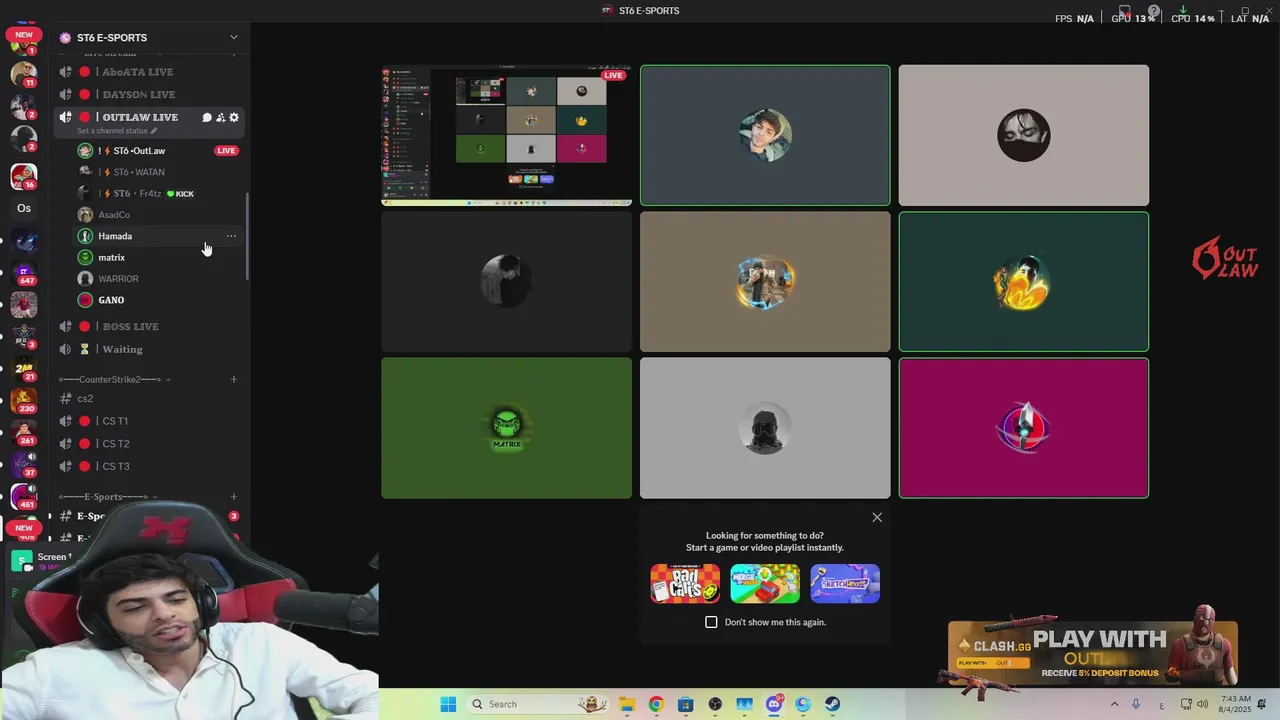Join the CS T1 voice channel

point(150,421)
